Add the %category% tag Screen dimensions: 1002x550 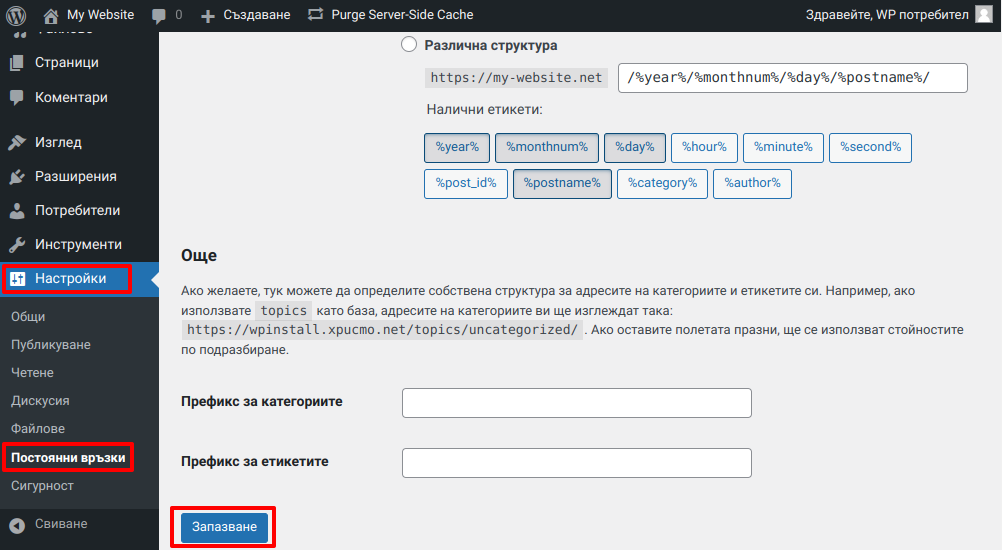coord(662,183)
